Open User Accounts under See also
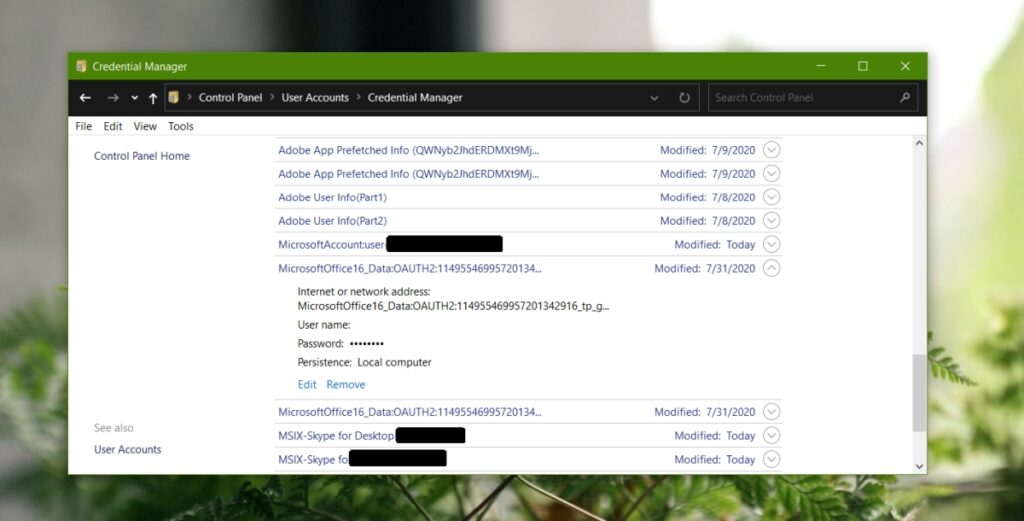The height and width of the screenshot is (521, 1024). pos(127,449)
